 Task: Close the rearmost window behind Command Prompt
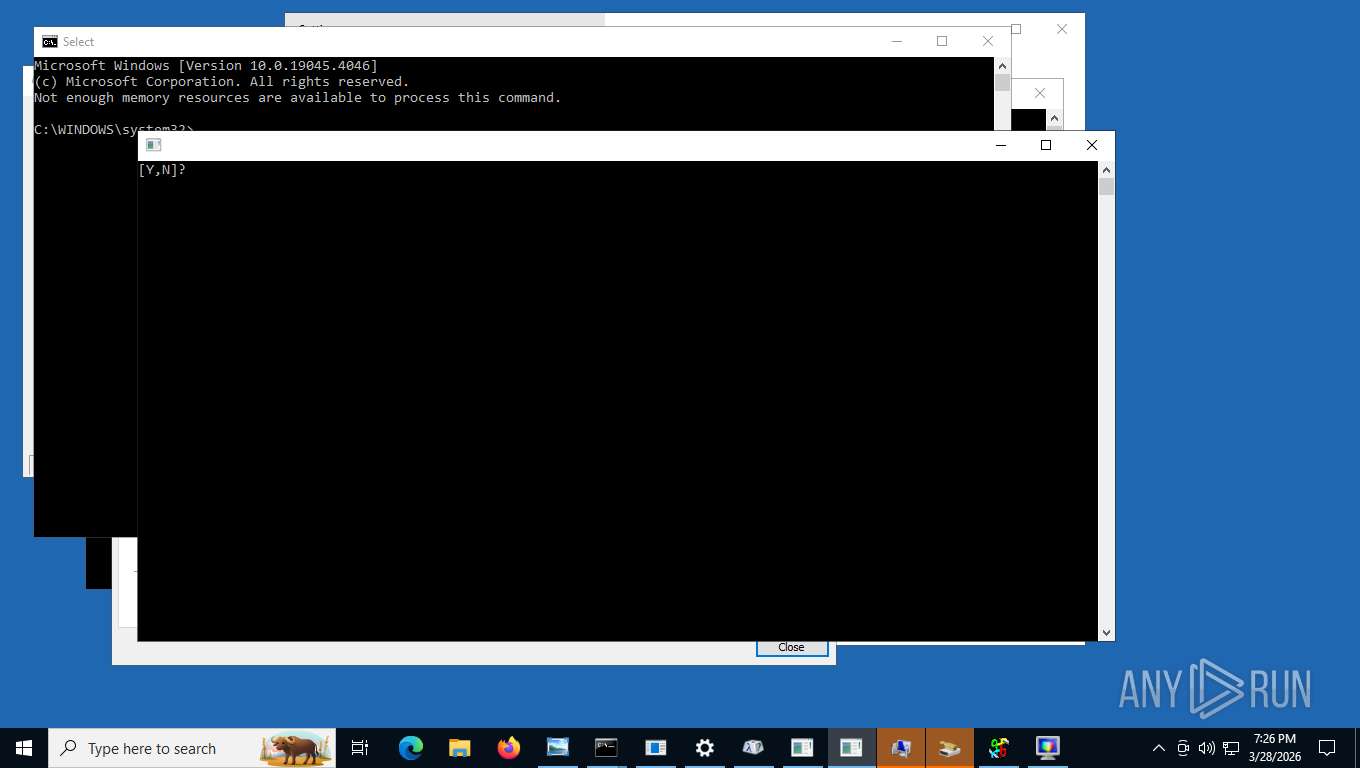1062,29
